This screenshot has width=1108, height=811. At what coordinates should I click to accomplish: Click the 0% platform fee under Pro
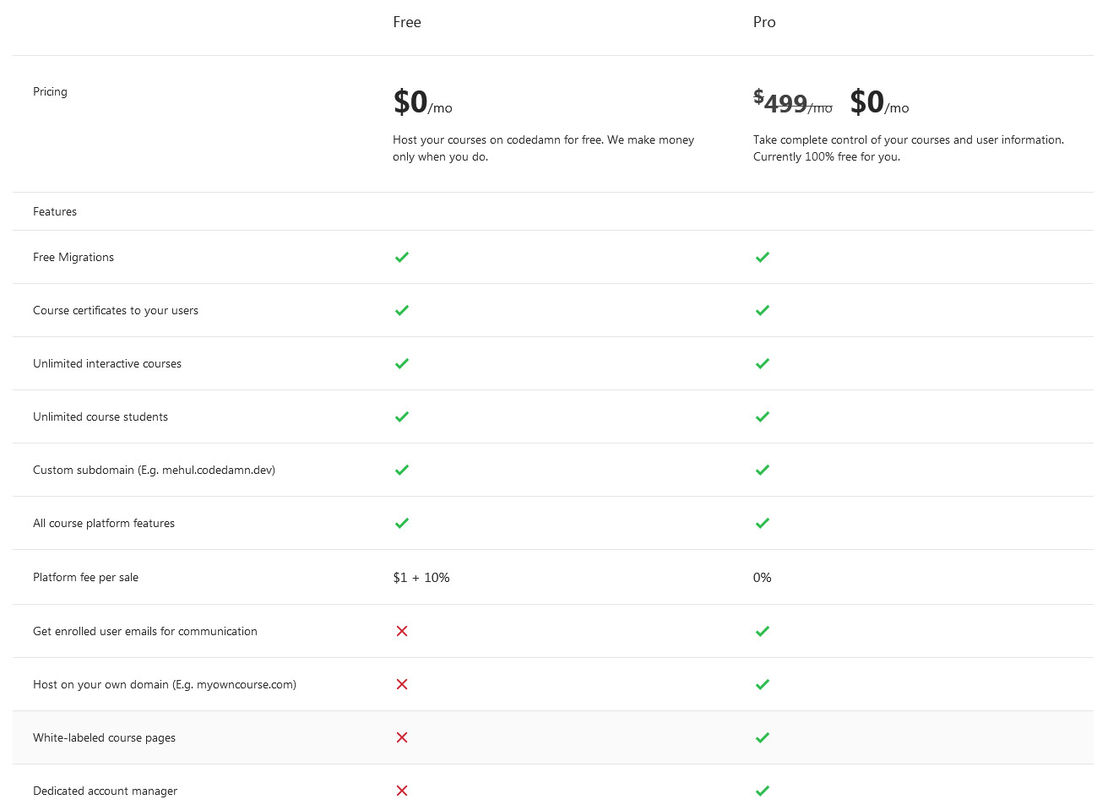(x=762, y=577)
